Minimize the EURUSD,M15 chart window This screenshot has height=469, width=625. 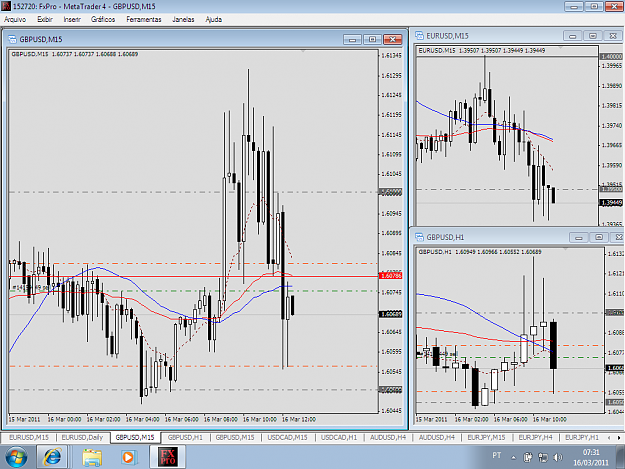point(572,36)
